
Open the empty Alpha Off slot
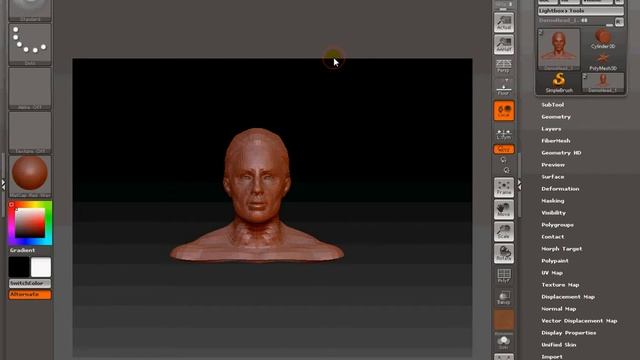30,88
